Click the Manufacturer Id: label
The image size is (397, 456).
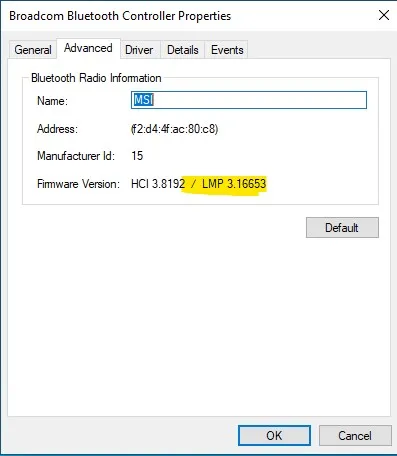click(76, 156)
